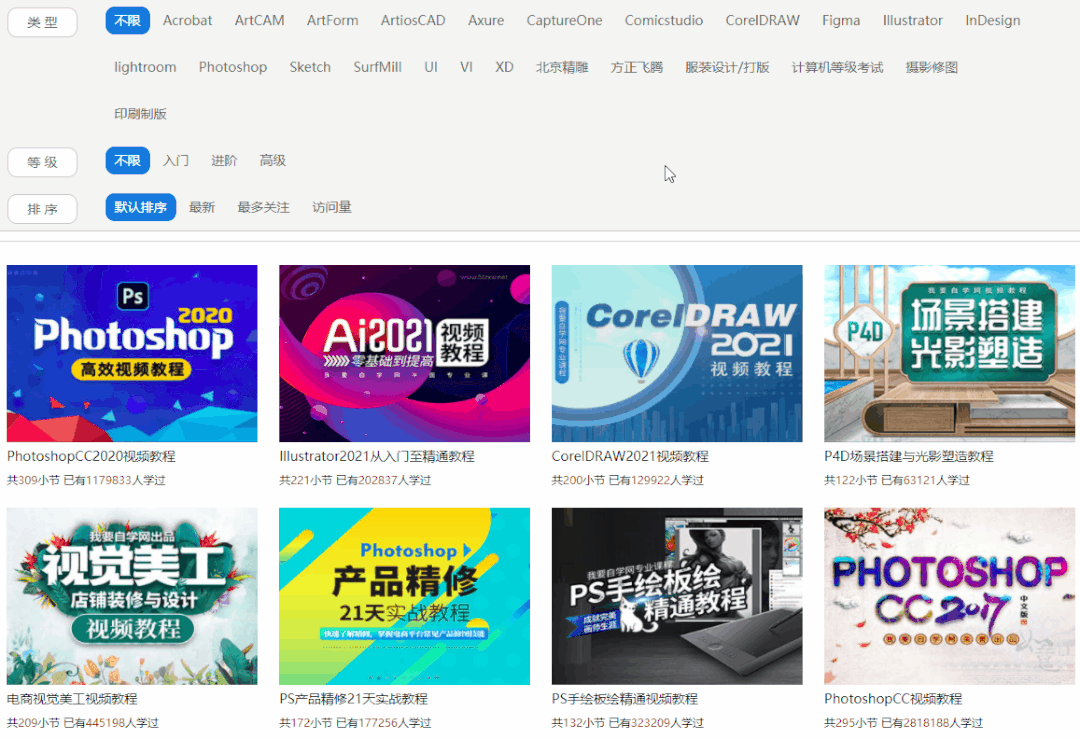
Task: Select the 入门 level filter
Action: click(x=176, y=160)
